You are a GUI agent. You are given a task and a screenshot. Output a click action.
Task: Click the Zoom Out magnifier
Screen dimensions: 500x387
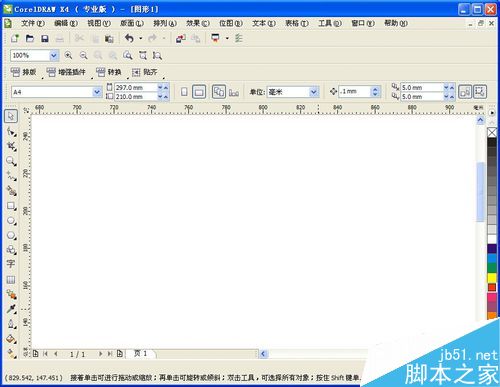pos(84,55)
